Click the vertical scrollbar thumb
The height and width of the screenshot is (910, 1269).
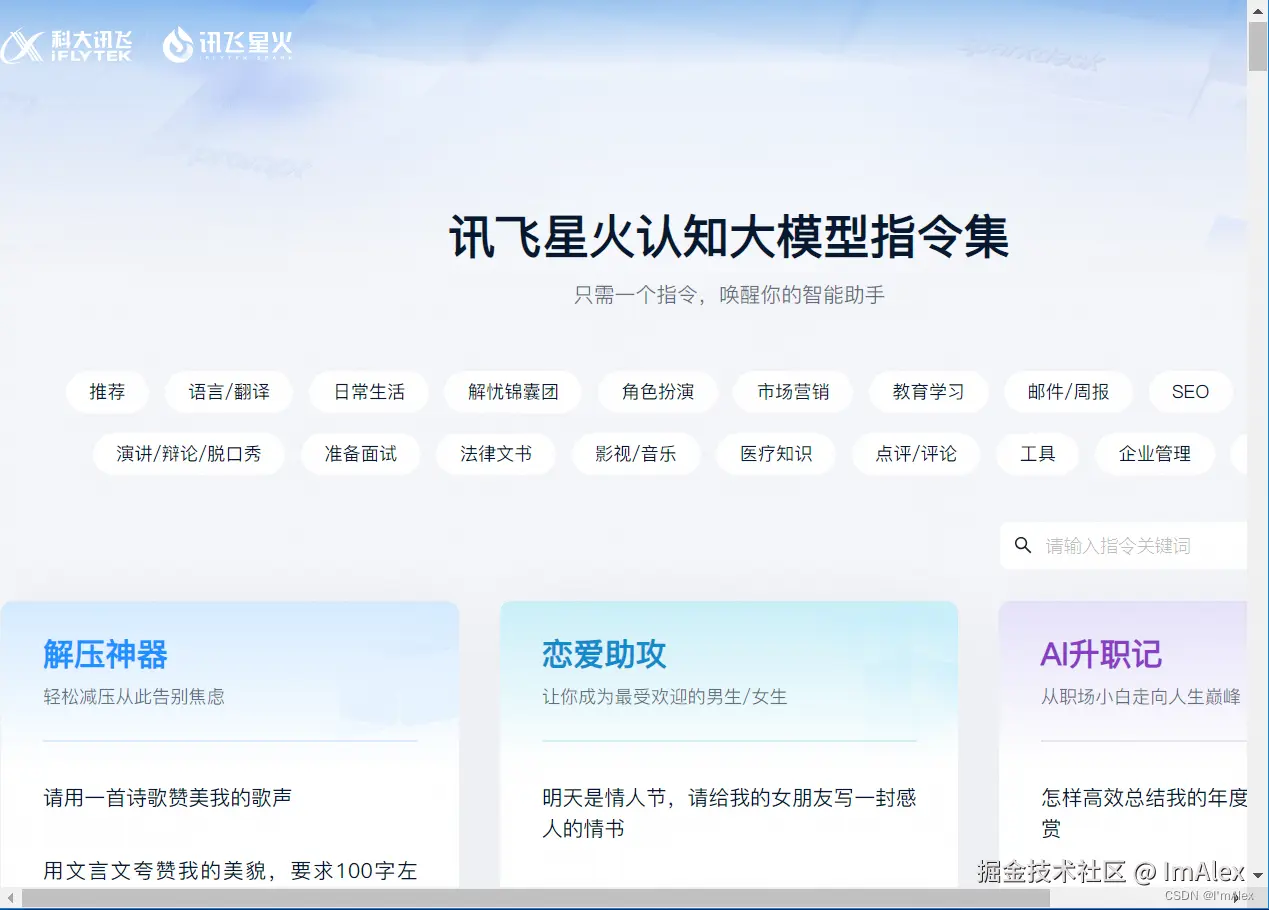click(1258, 46)
